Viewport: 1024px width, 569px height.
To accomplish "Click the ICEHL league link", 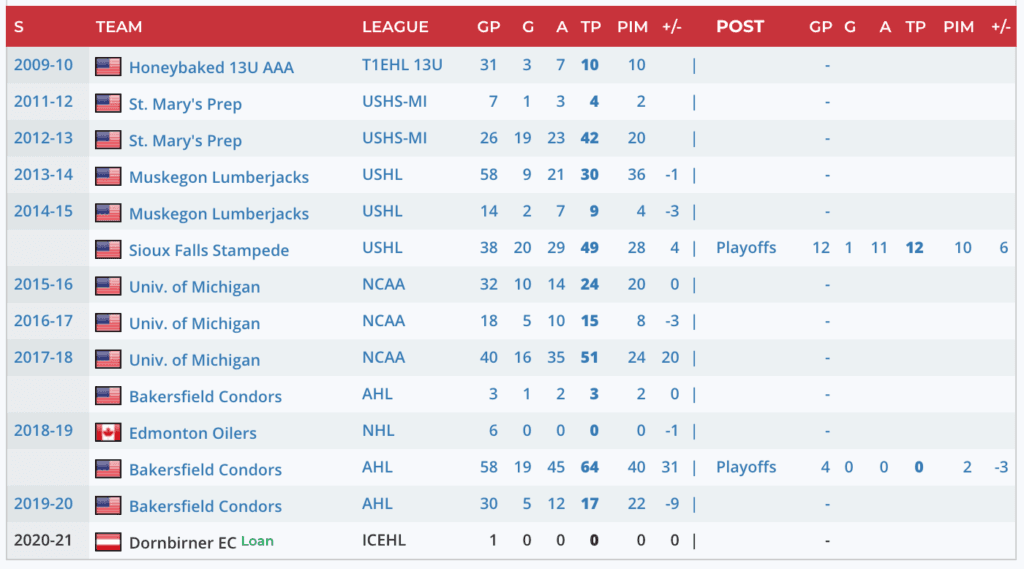I will tap(385, 541).
